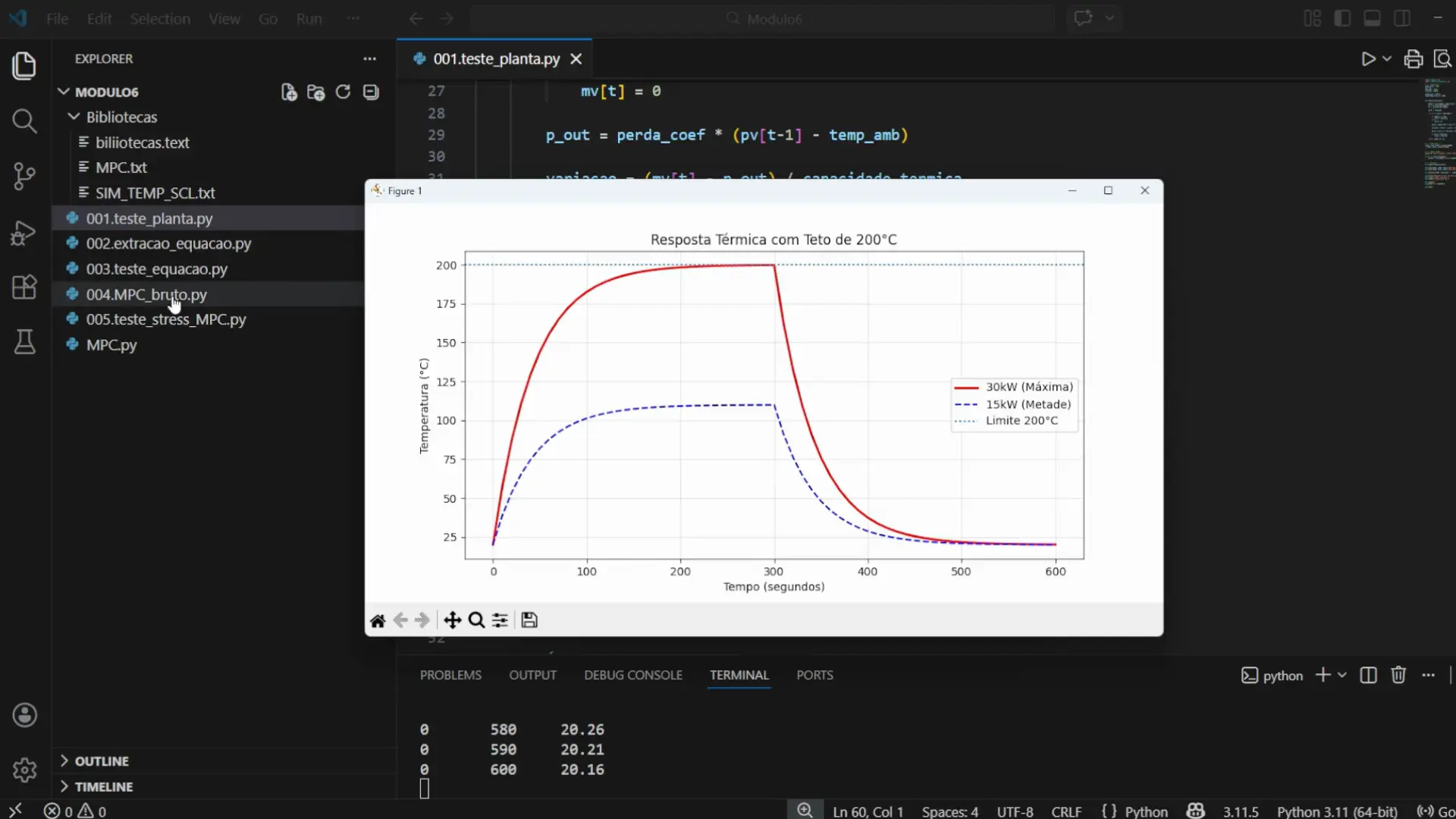Toggle the secondary side bar layout
The height and width of the screenshot is (819, 1456).
(1402, 18)
